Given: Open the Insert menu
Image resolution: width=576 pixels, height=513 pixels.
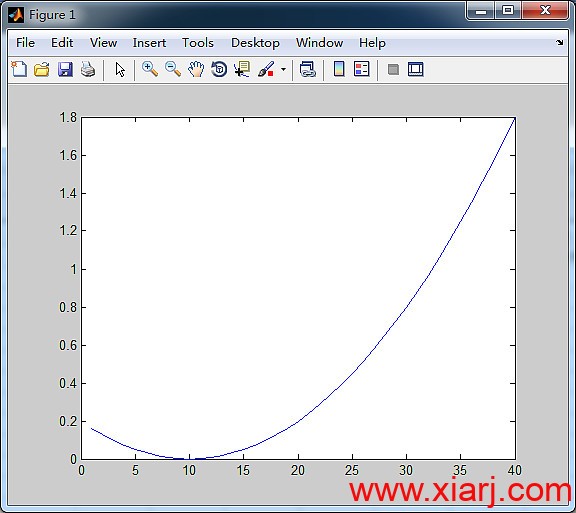Looking at the screenshot, I should click(x=149, y=43).
